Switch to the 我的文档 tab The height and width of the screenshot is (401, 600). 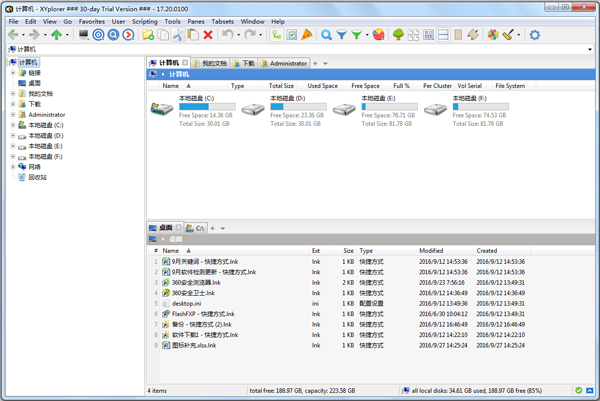pyautogui.click(x=209, y=63)
